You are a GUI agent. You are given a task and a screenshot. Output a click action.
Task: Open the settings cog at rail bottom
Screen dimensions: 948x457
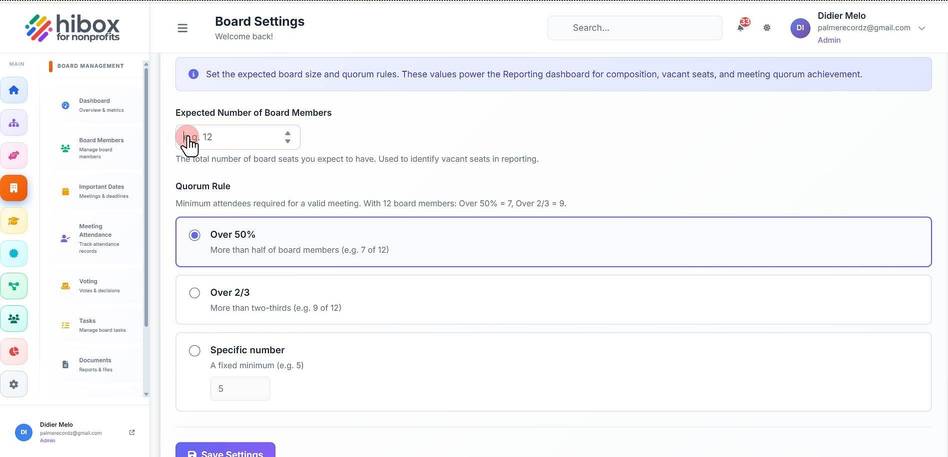[14, 384]
